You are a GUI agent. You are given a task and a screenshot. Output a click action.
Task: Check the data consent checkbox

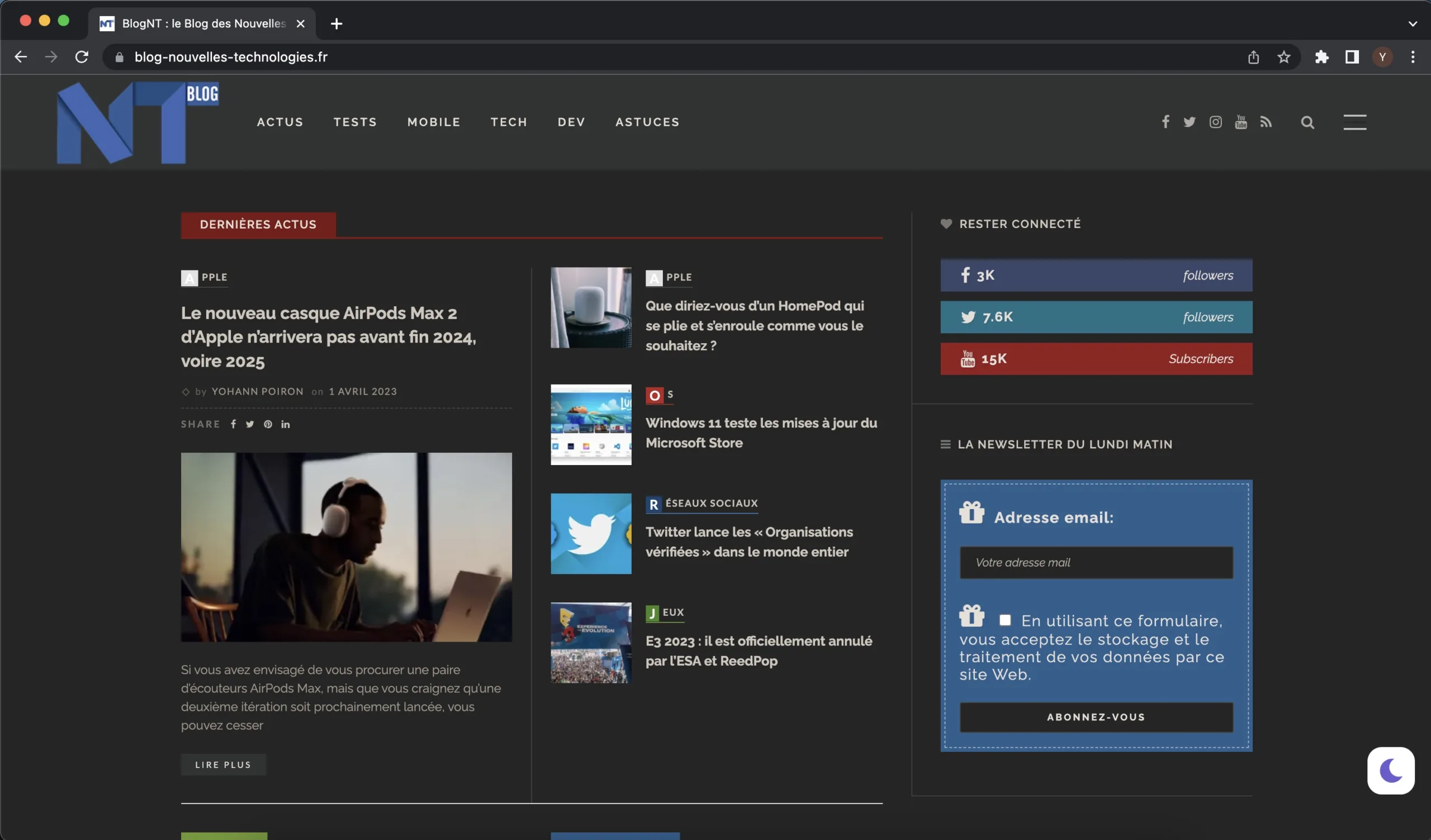pyautogui.click(x=1005, y=620)
